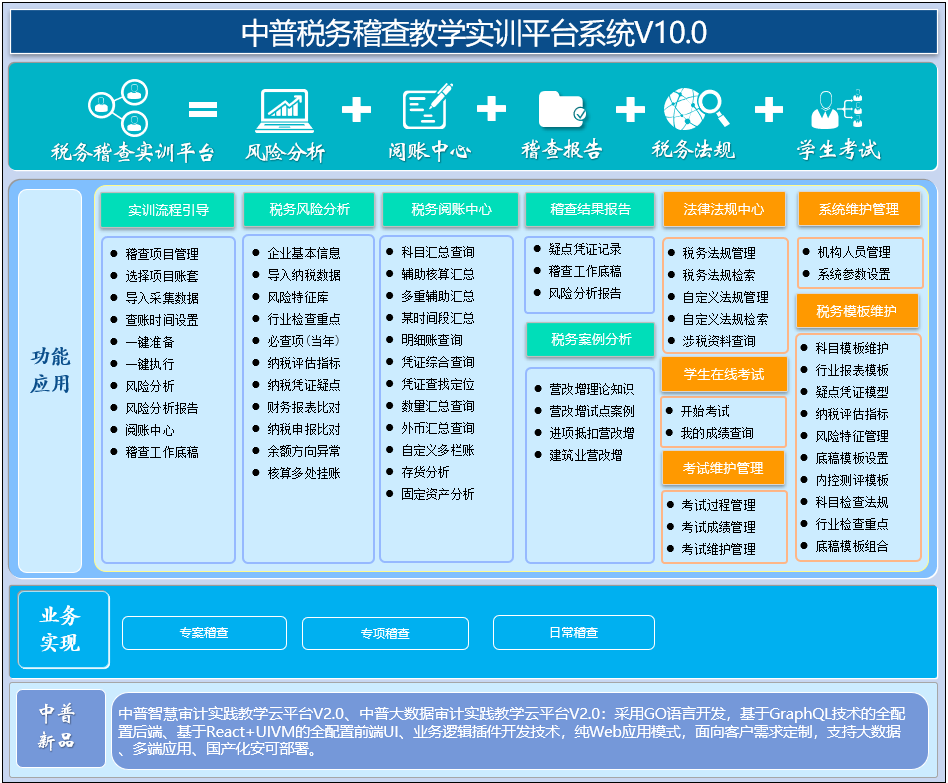Select 风险特征库 item
Screen dimensions: 948x783
point(297,297)
